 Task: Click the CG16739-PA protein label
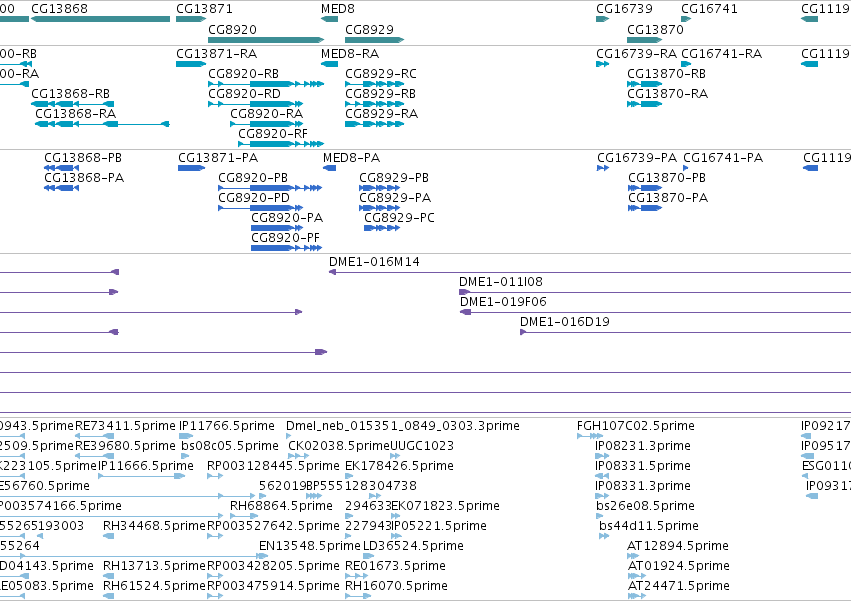(637, 158)
